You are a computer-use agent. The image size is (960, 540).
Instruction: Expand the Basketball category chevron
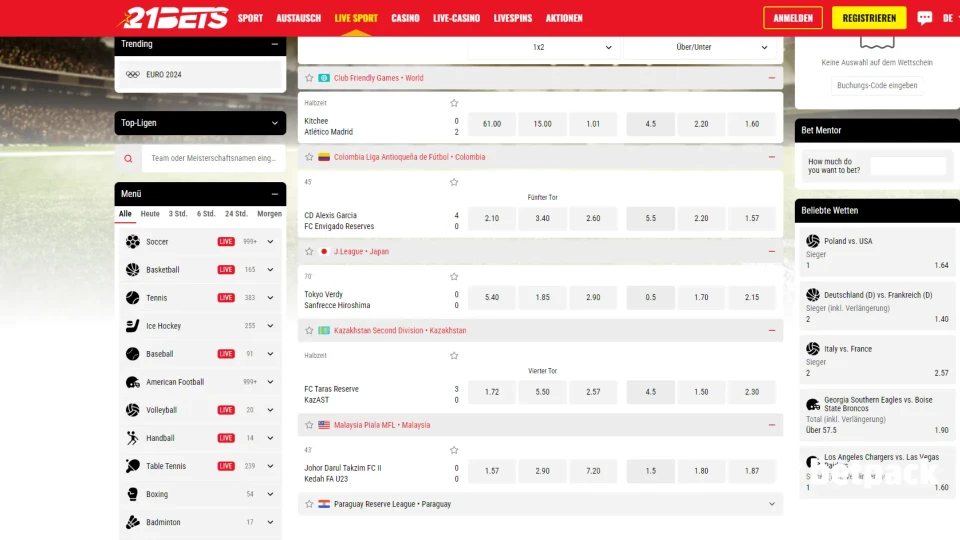click(x=270, y=269)
